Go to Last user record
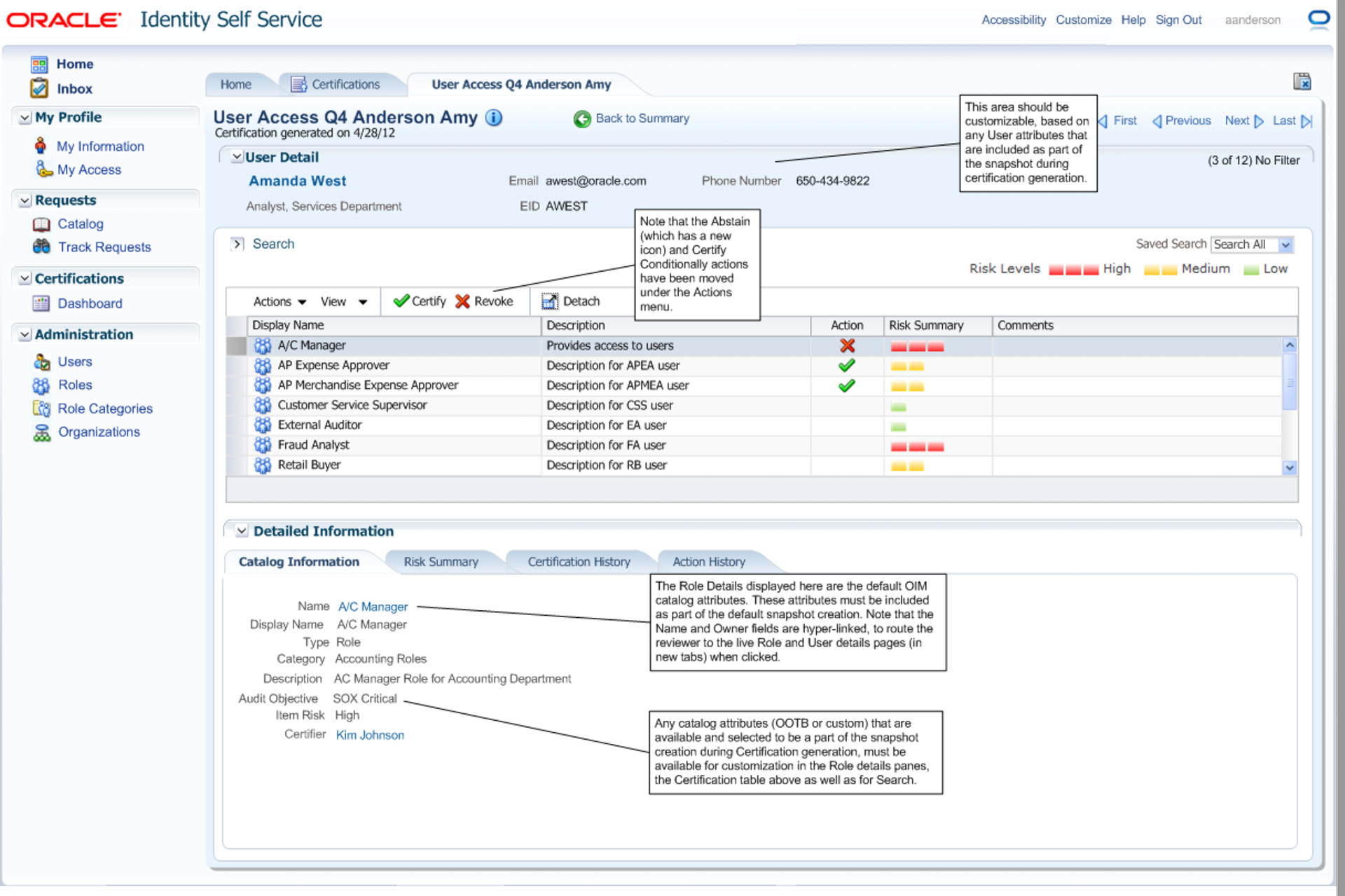This screenshot has width=1345, height=896. (x=1292, y=120)
